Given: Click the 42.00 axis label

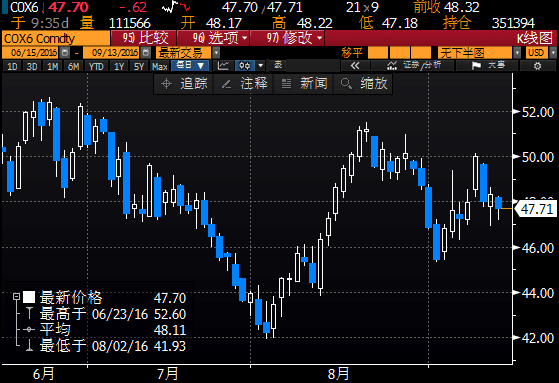Looking at the screenshot, I should coord(538,338).
